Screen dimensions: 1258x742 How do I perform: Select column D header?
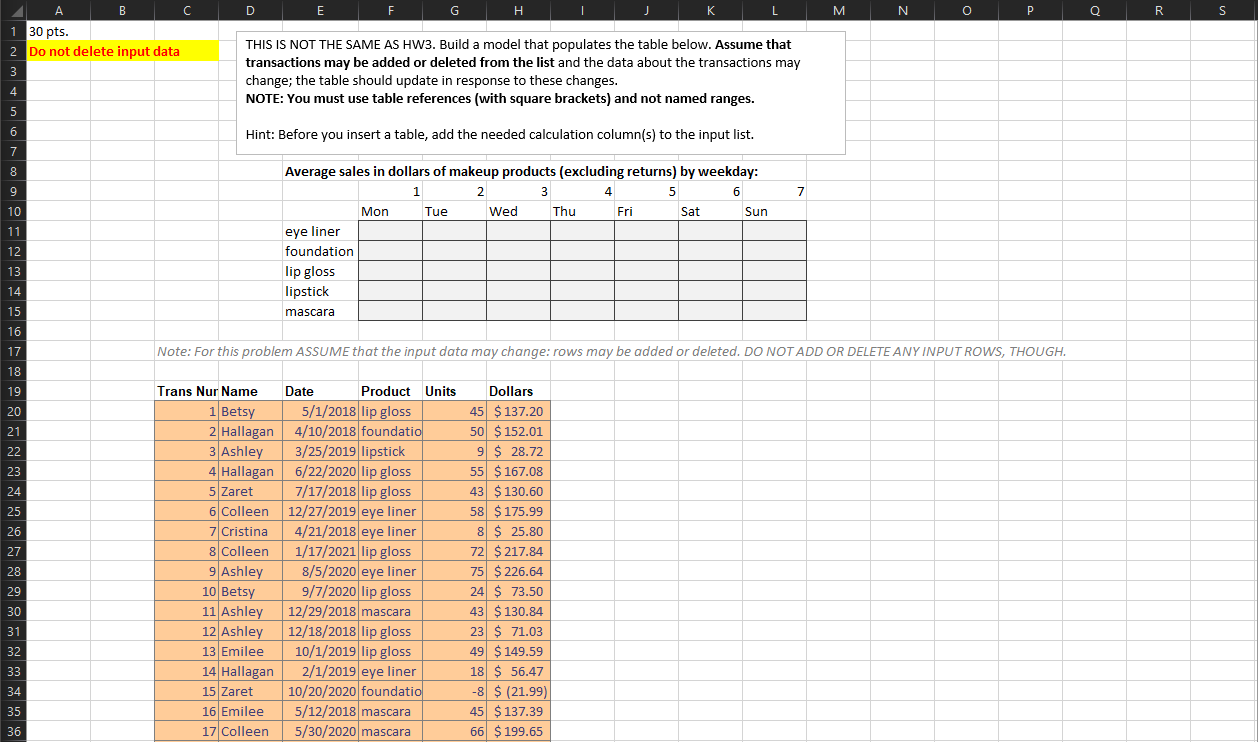[250, 11]
